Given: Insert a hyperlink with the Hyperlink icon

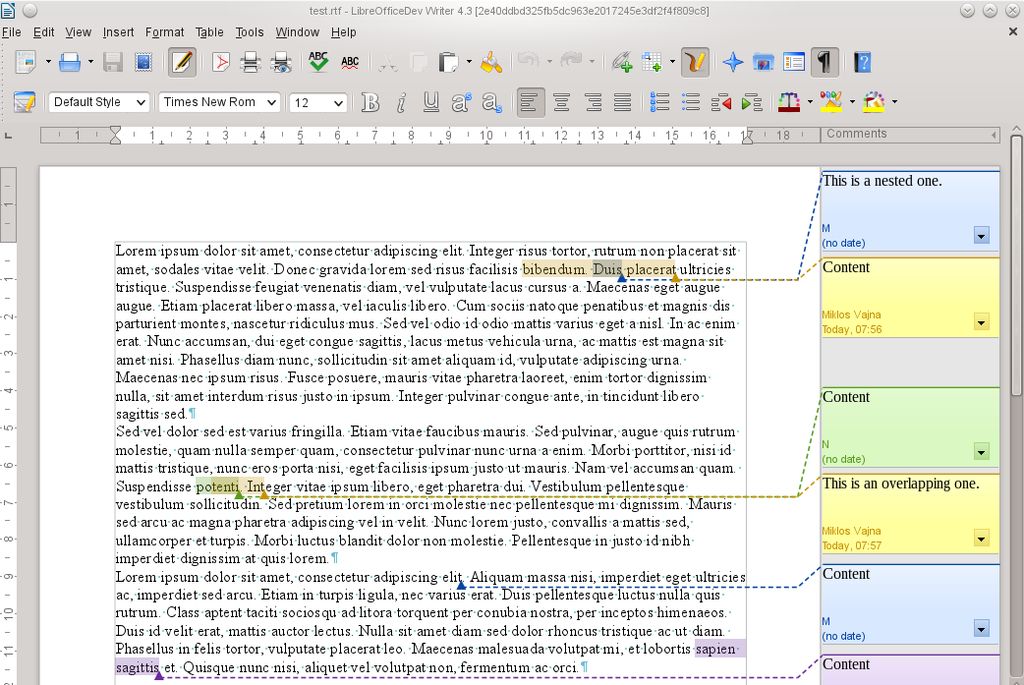Looking at the screenshot, I should (622, 62).
